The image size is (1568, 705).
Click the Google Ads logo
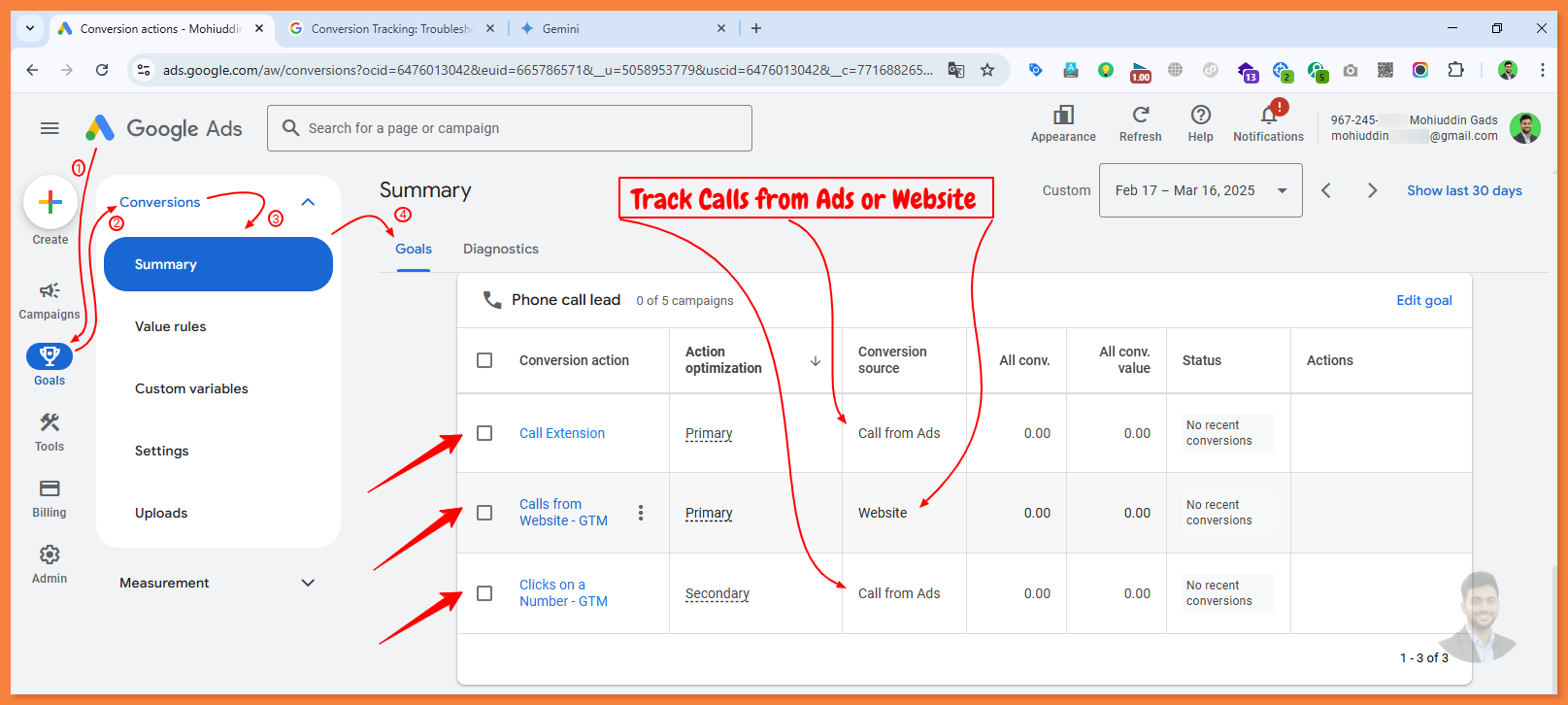point(164,128)
